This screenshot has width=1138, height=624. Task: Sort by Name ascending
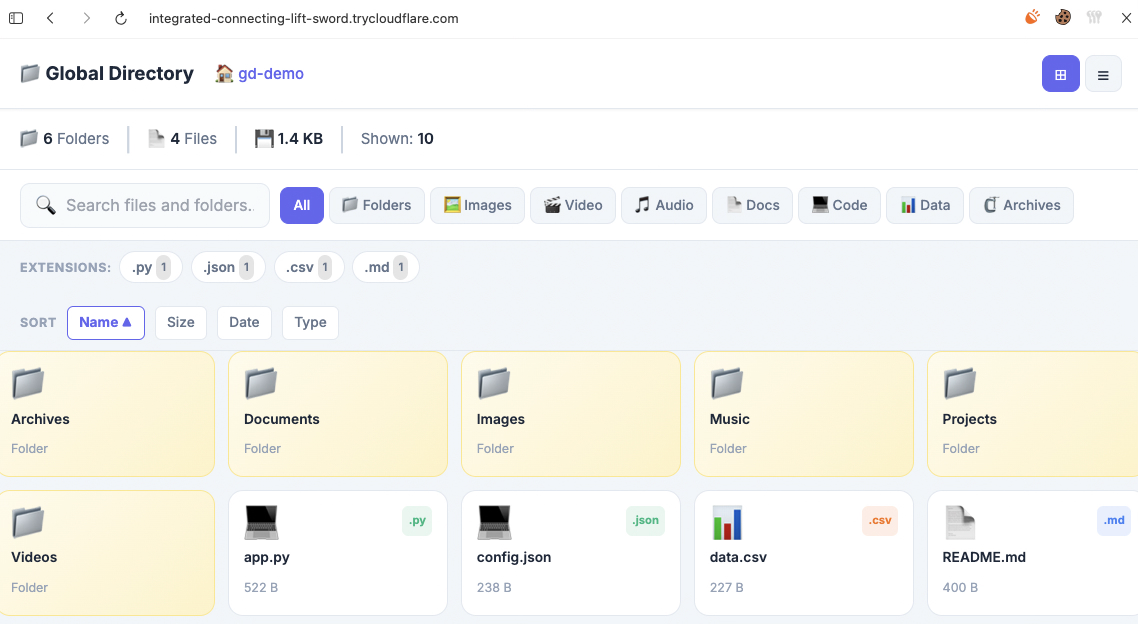click(106, 323)
